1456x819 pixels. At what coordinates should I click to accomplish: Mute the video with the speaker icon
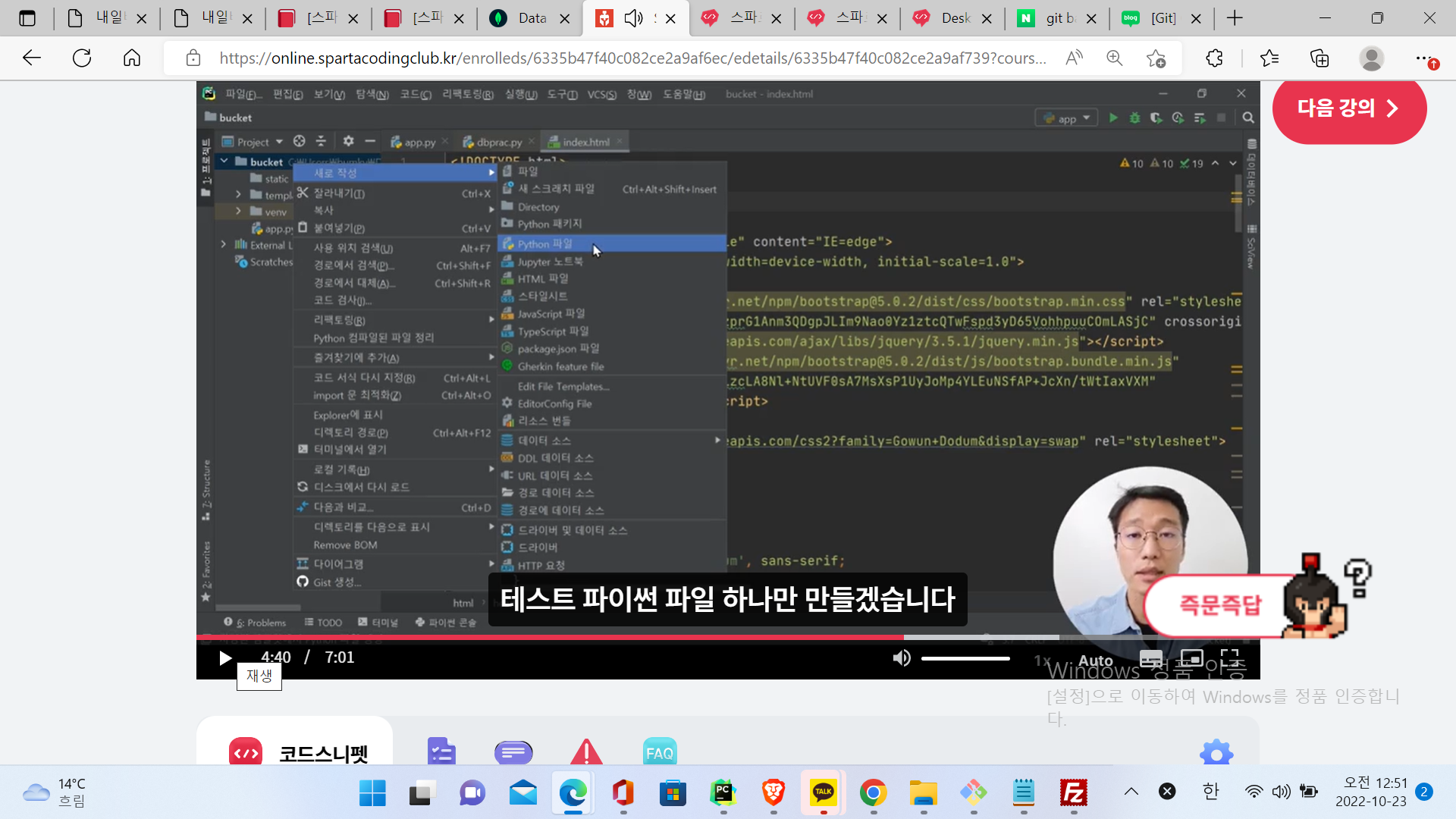tap(901, 658)
